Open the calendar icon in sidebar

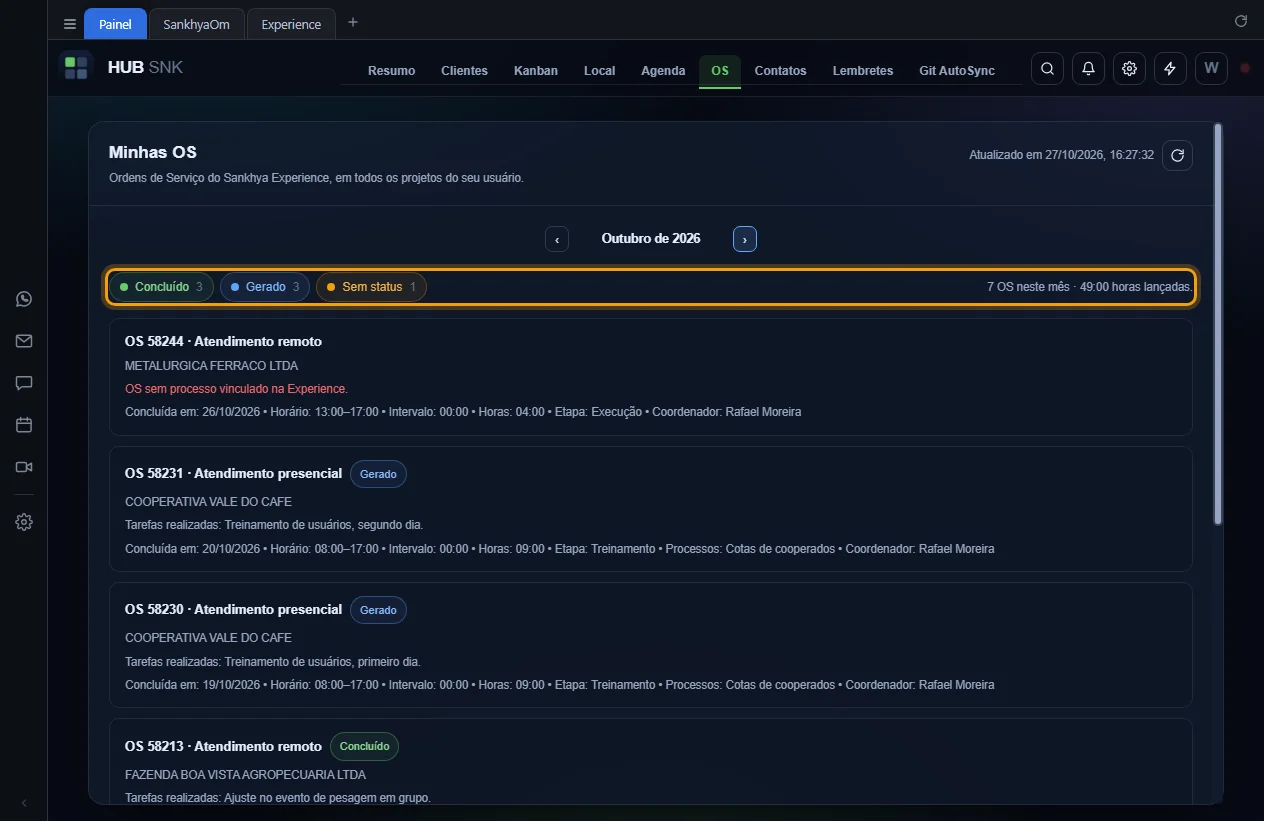point(24,425)
